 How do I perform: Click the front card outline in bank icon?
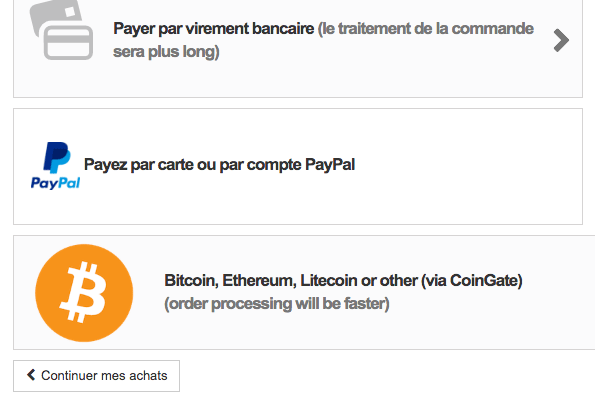(68, 42)
